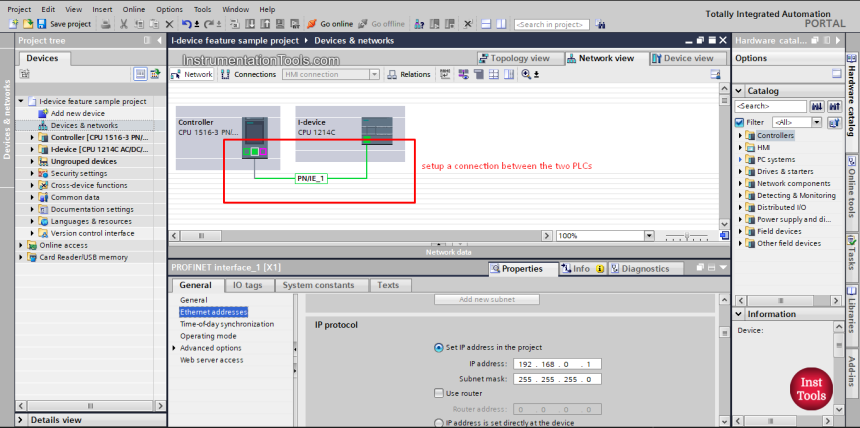Expand the Online access tree node
The image size is (860, 428).
21,245
